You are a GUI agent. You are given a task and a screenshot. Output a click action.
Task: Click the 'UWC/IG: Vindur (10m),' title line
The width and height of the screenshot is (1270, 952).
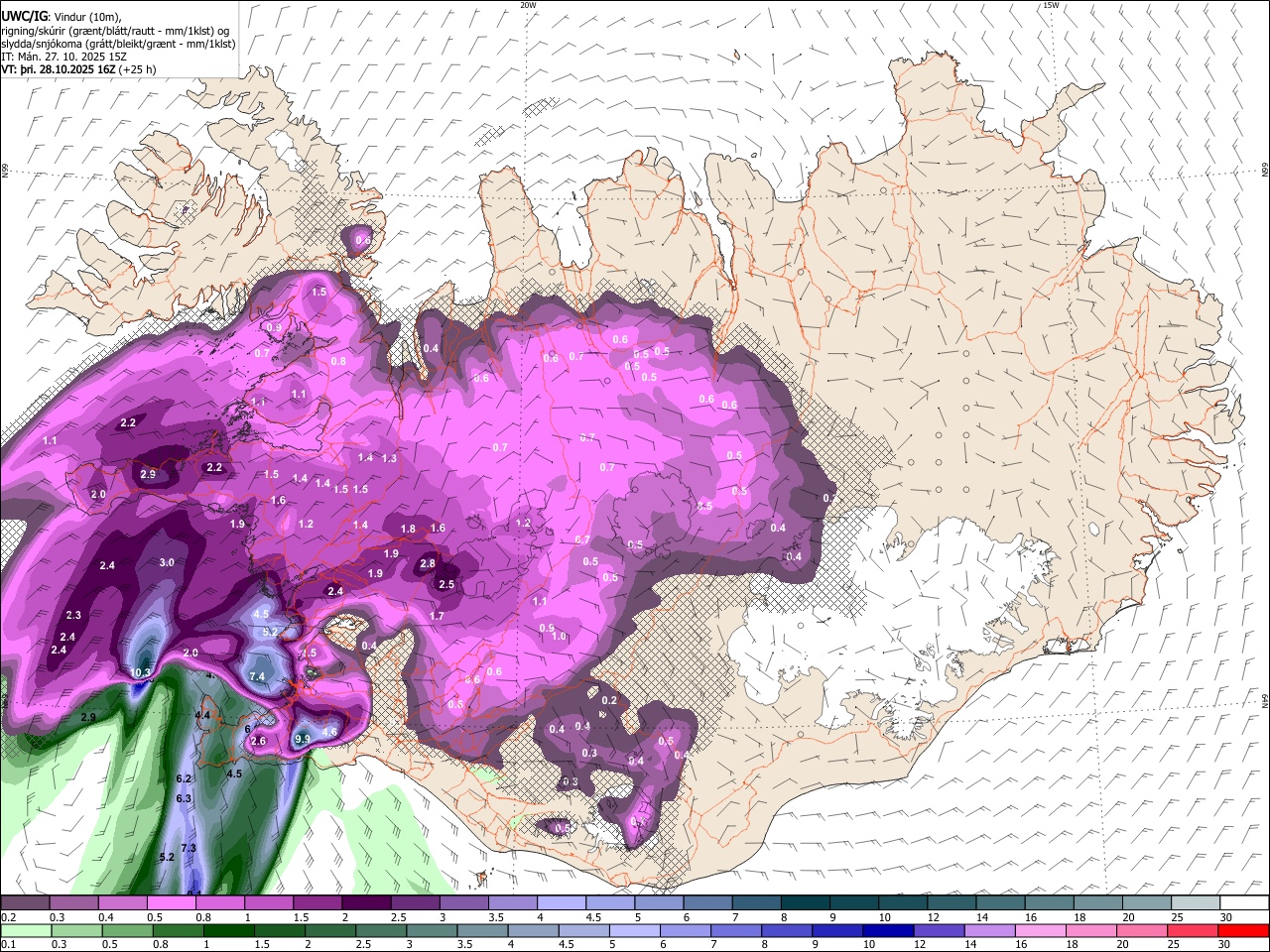click(61, 16)
